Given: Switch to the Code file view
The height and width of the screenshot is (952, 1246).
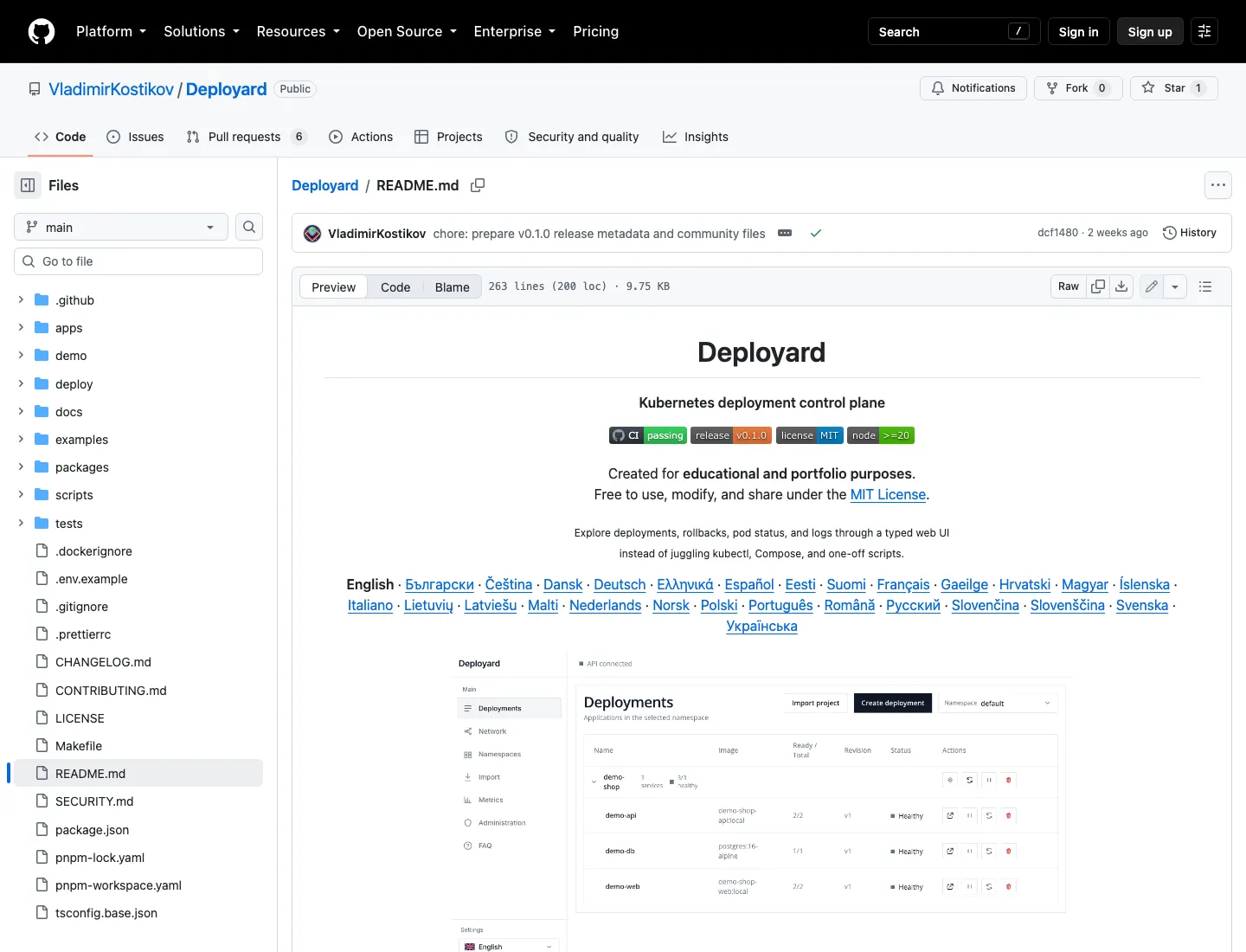Looking at the screenshot, I should tap(395, 287).
